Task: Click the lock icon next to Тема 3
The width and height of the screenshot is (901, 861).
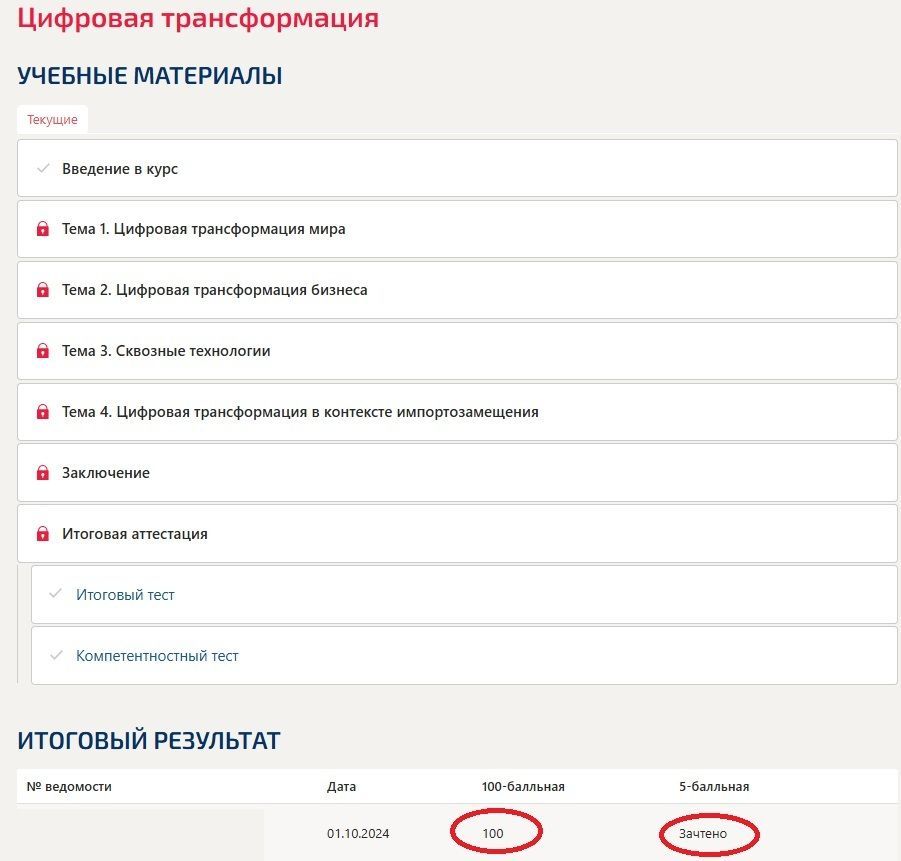Action: click(x=43, y=351)
